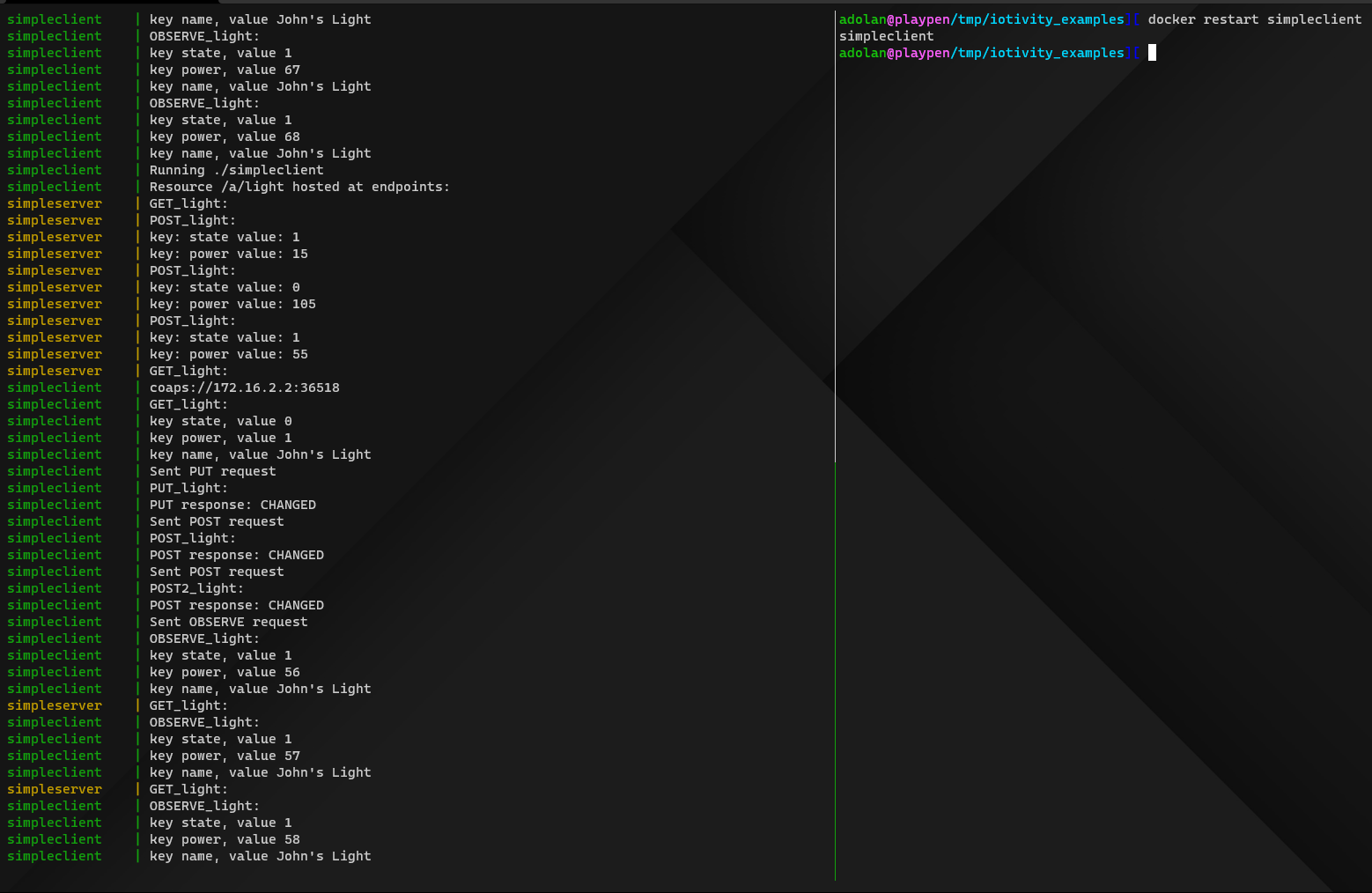
Task: Click server line 'key: power value: 55'
Action: pyautogui.click(x=228, y=354)
